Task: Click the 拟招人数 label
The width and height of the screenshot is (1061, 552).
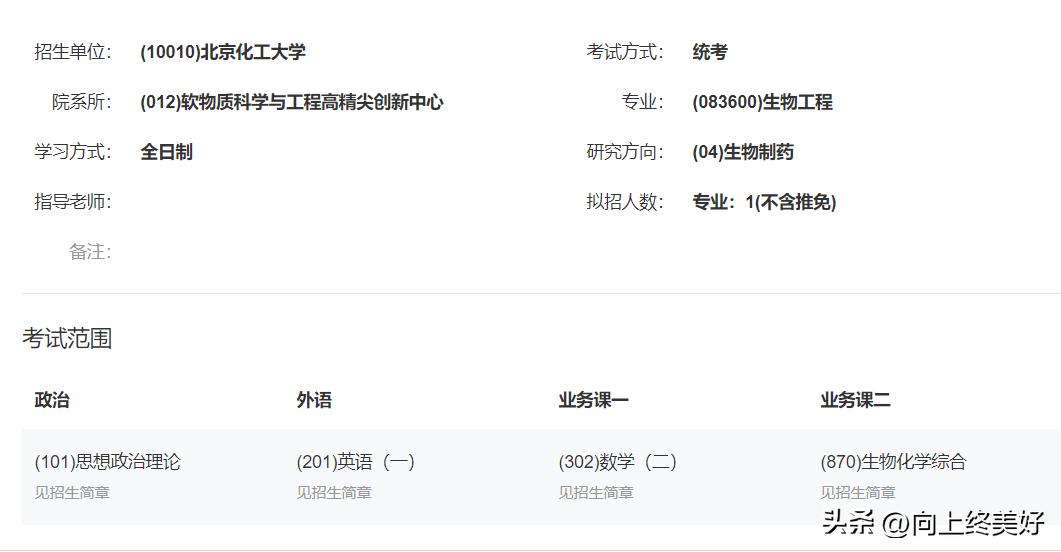Action: 625,202
